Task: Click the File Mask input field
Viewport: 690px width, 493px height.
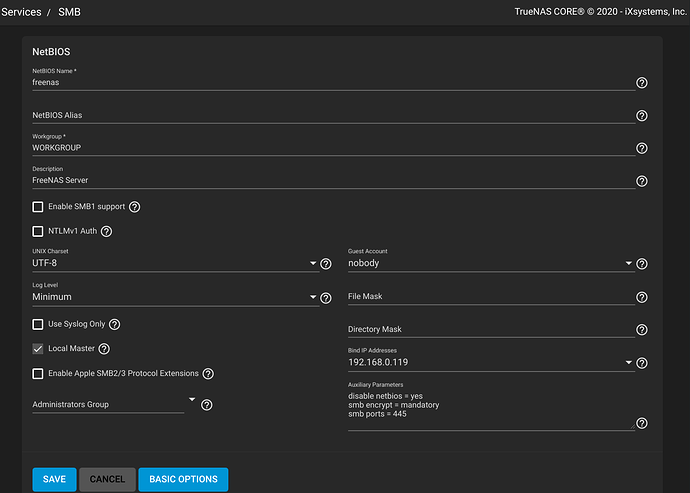Action: click(x=491, y=297)
